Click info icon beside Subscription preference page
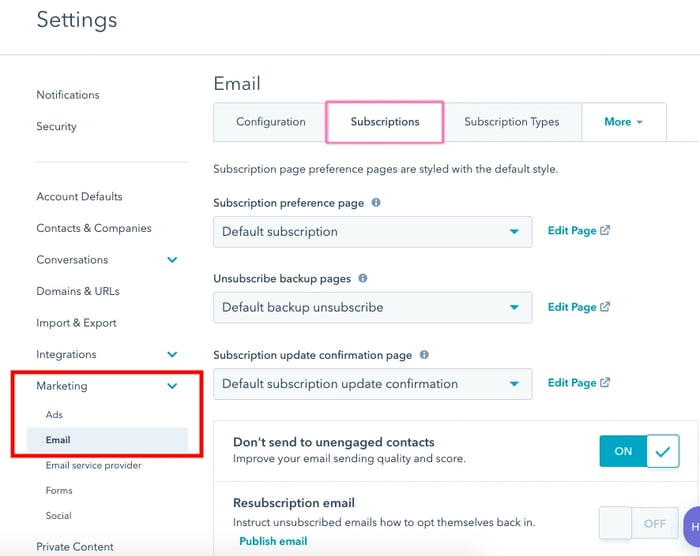Screen dimensions: 700x556 tap(376, 202)
